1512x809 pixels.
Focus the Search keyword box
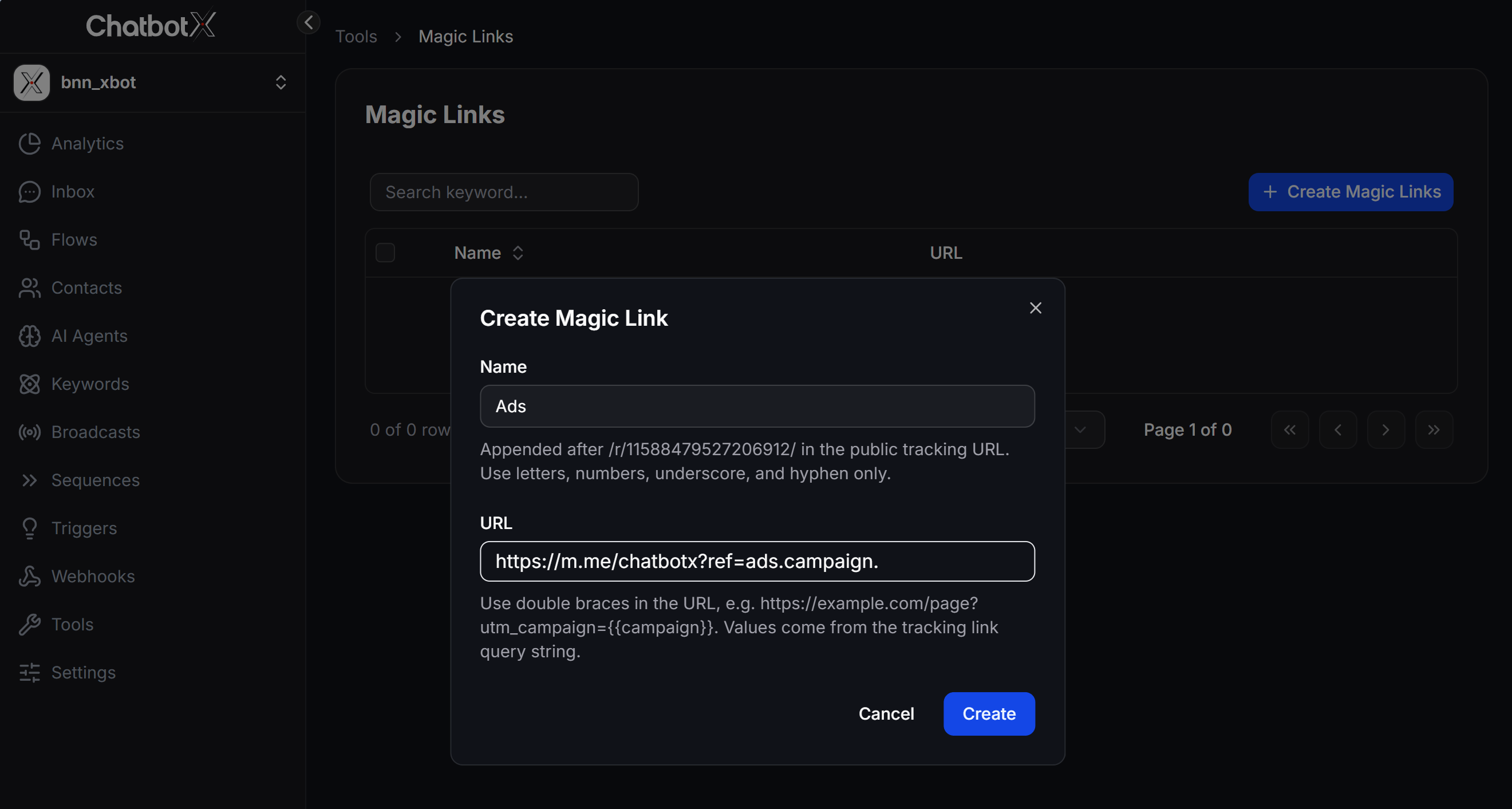tap(504, 192)
